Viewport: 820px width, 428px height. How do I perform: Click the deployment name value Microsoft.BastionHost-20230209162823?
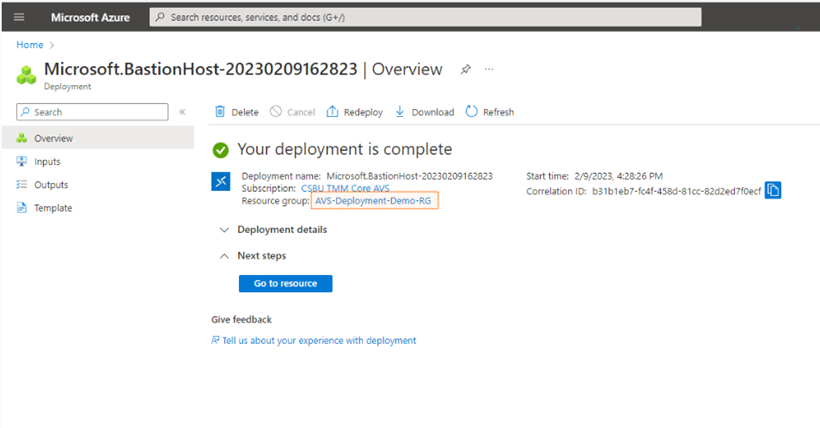[x=409, y=176]
